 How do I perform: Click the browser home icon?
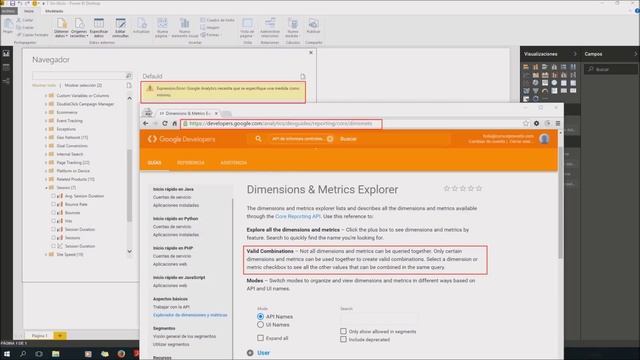coord(174,123)
